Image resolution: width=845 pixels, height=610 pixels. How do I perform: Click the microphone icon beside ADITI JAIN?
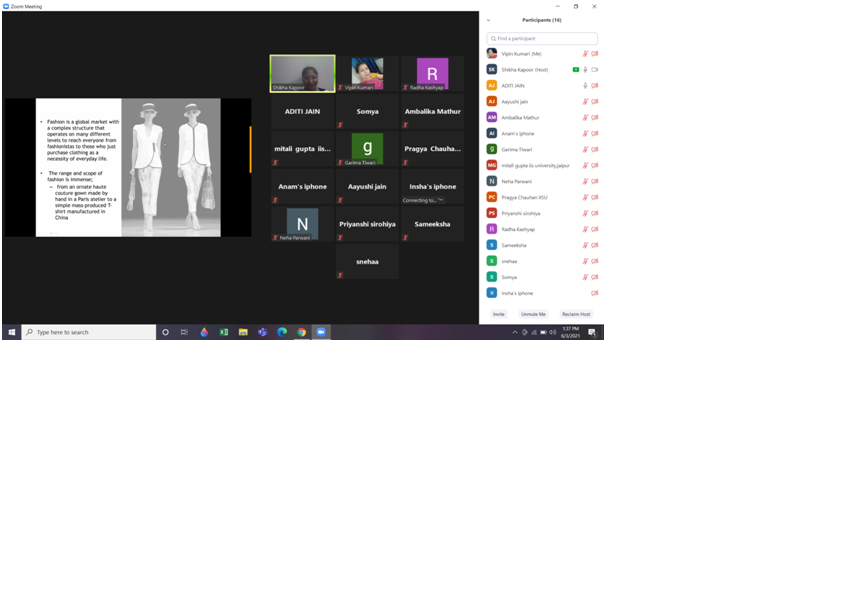(585, 85)
